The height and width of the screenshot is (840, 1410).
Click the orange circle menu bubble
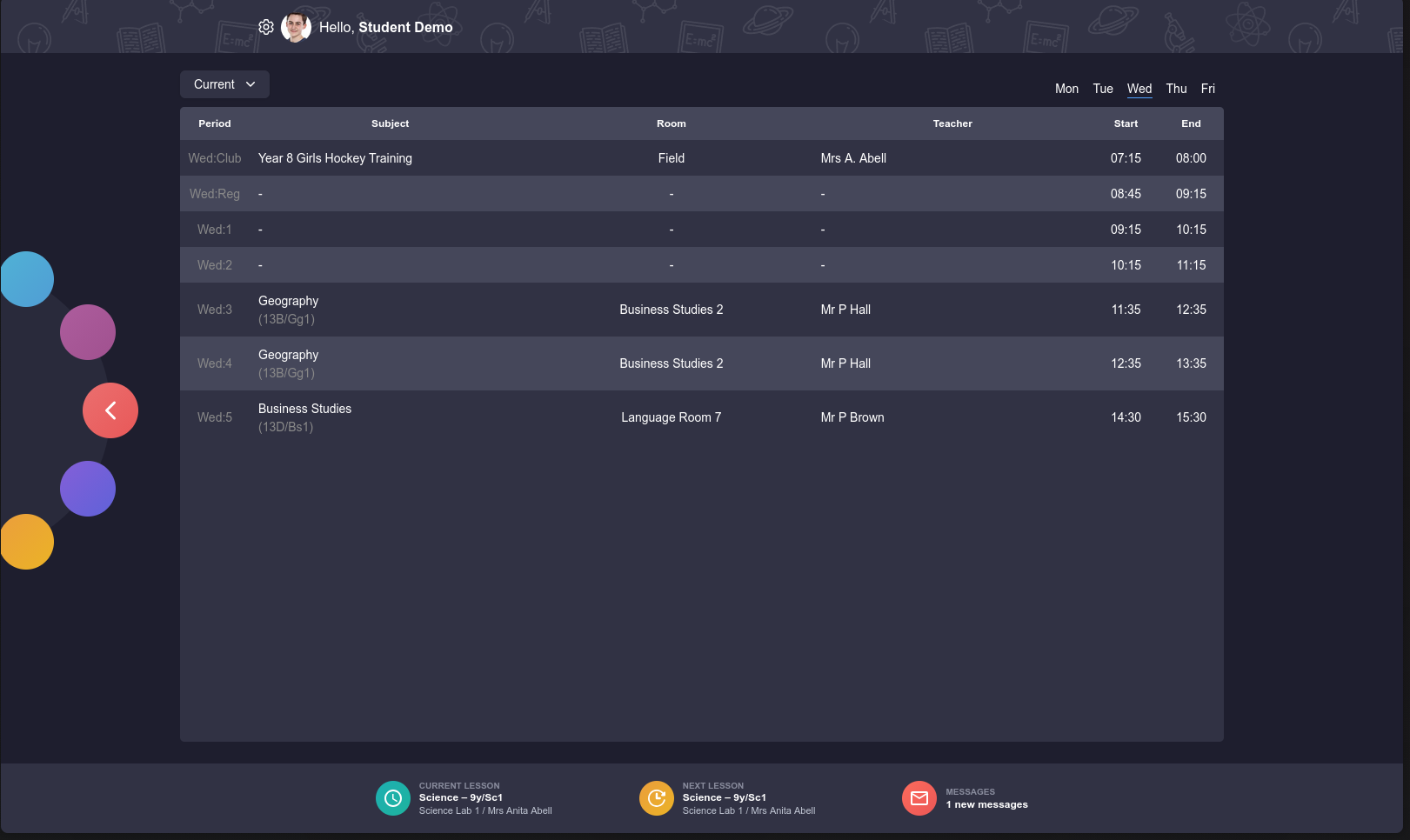pos(27,542)
